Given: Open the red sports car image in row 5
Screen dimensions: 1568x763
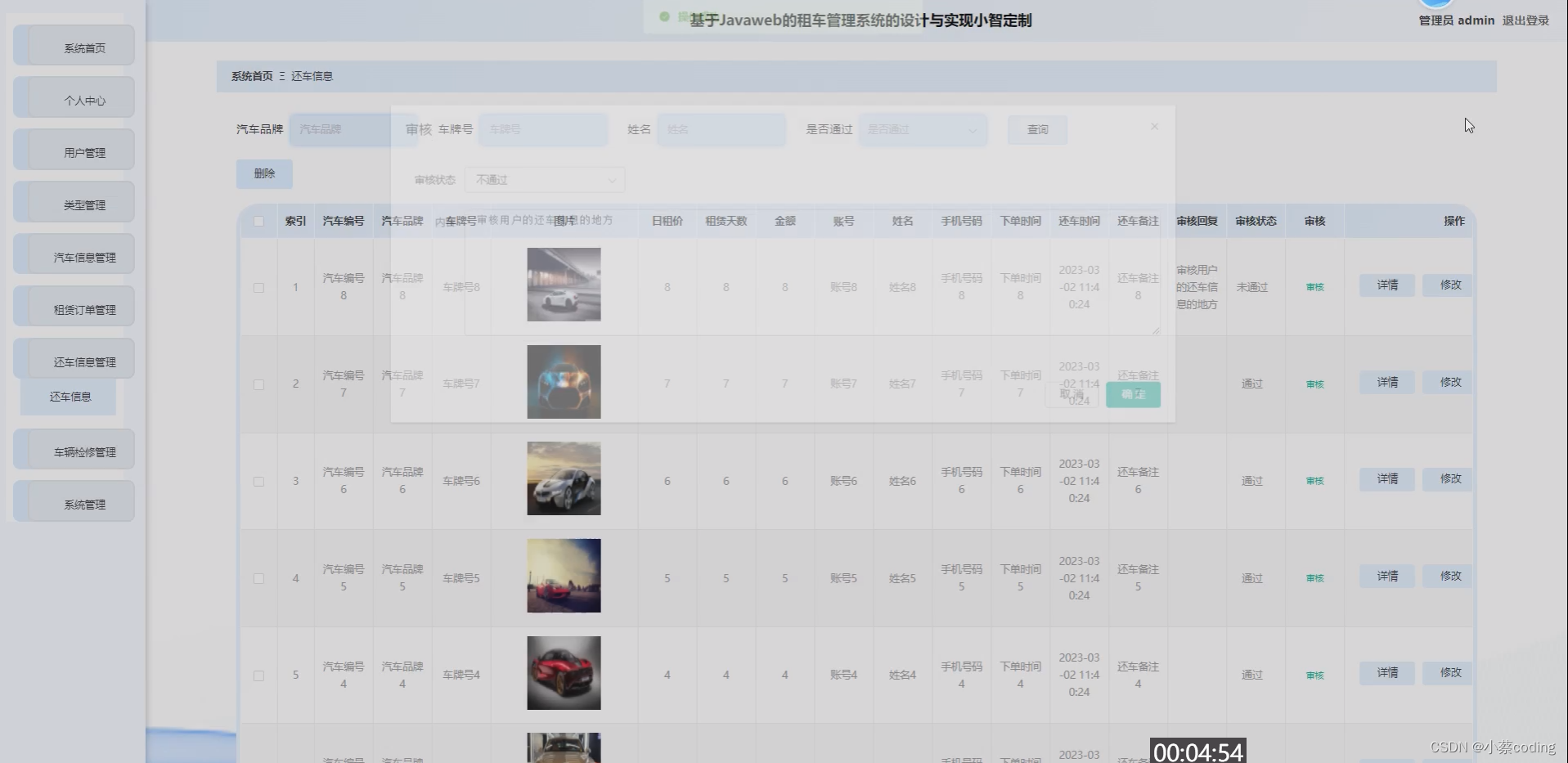Looking at the screenshot, I should (x=564, y=673).
